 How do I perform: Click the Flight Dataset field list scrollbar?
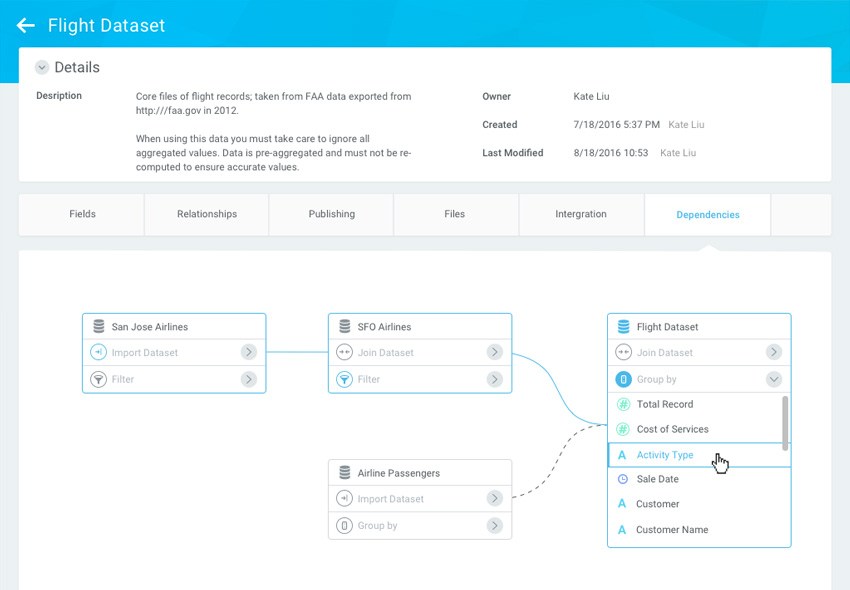[x=785, y=420]
